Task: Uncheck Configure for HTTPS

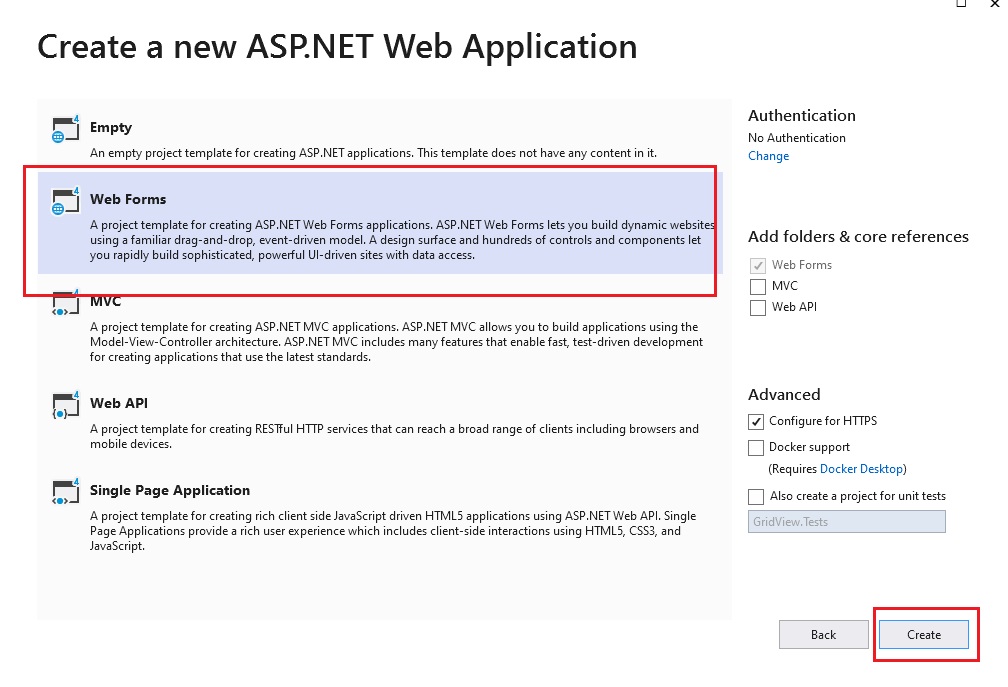Action: click(x=756, y=422)
